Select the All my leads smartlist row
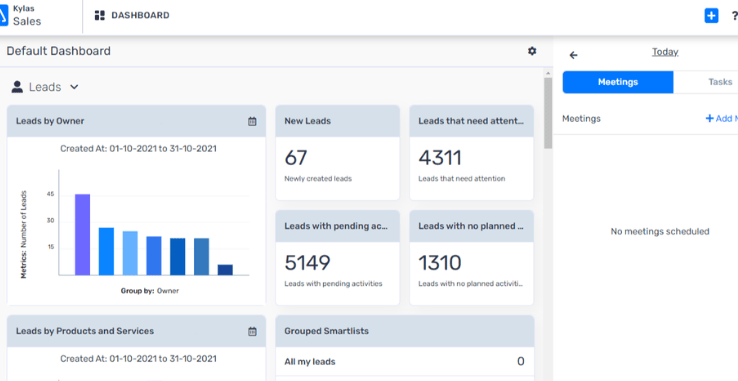The height and width of the screenshot is (381, 738). [x=405, y=362]
